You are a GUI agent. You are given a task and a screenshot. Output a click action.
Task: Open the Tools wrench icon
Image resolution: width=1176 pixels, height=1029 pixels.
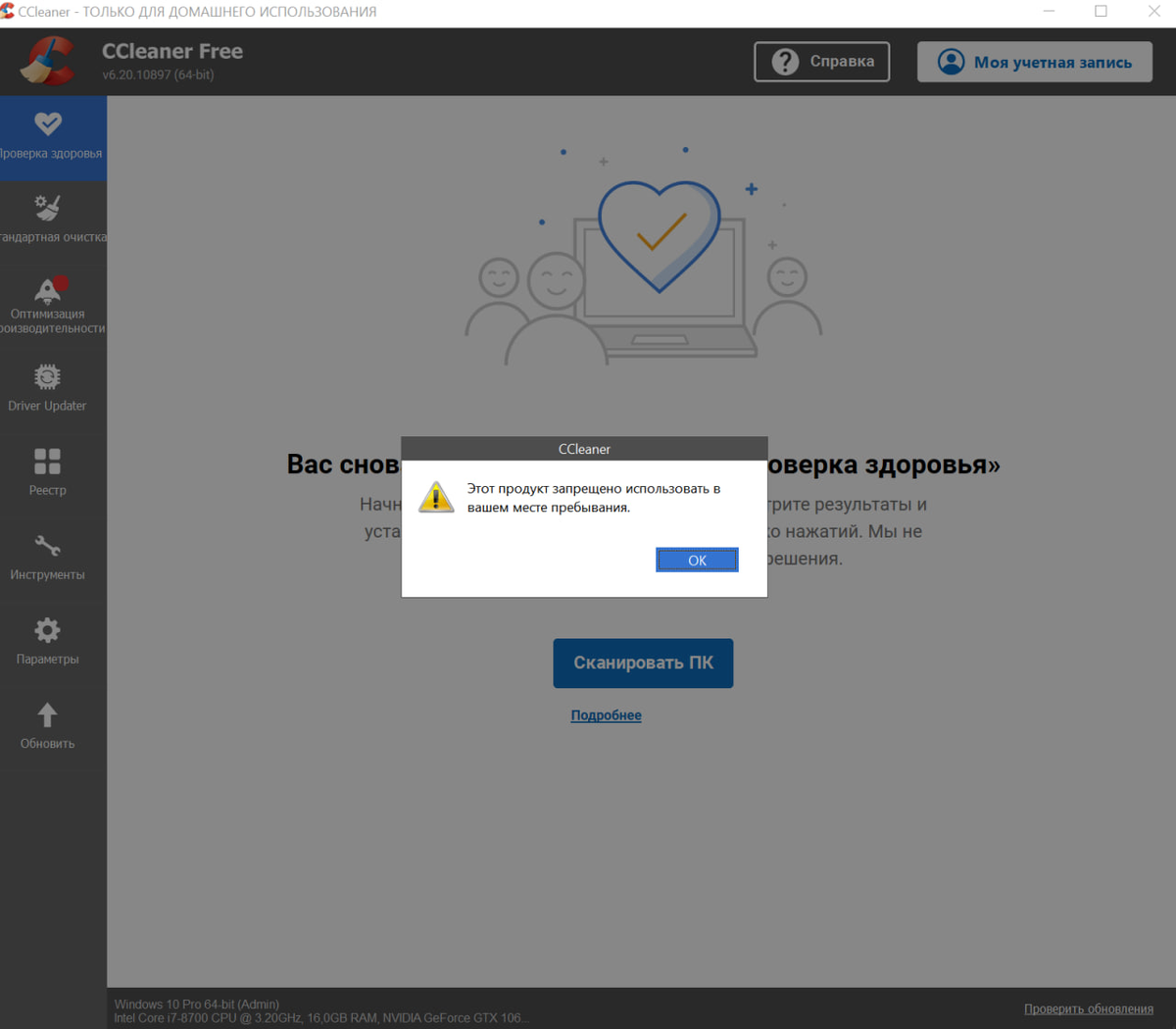[x=47, y=546]
